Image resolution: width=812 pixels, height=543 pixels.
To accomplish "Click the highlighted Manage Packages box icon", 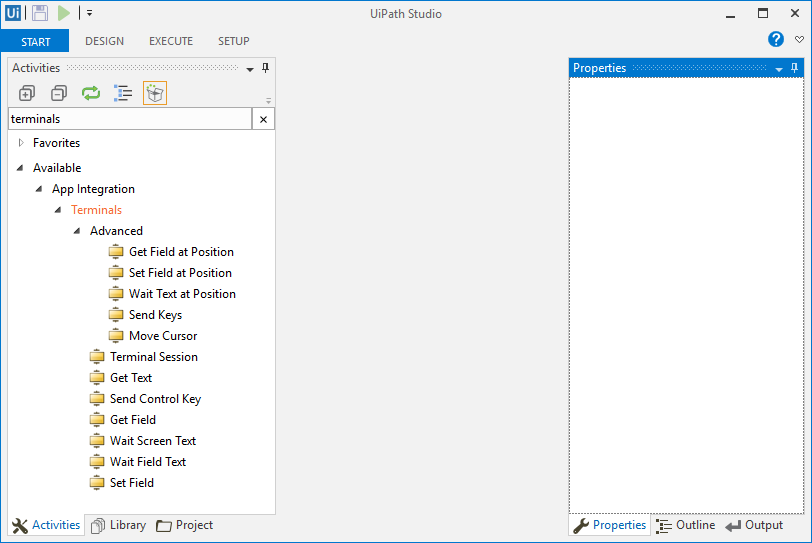I will pyautogui.click(x=155, y=93).
